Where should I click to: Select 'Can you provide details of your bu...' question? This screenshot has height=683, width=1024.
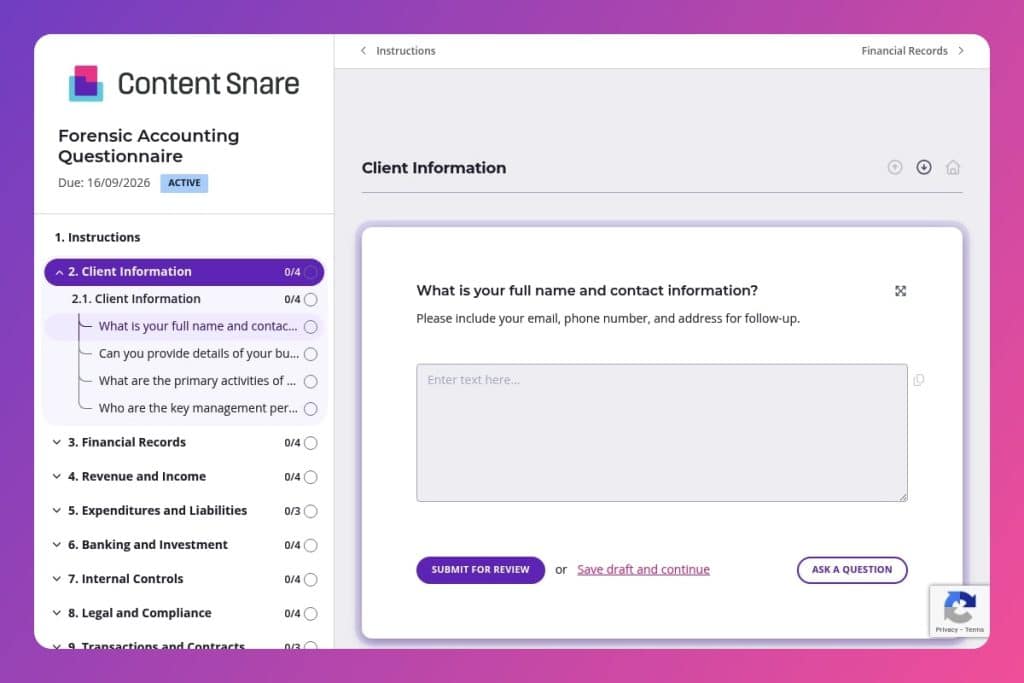pyautogui.click(x=199, y=353)
